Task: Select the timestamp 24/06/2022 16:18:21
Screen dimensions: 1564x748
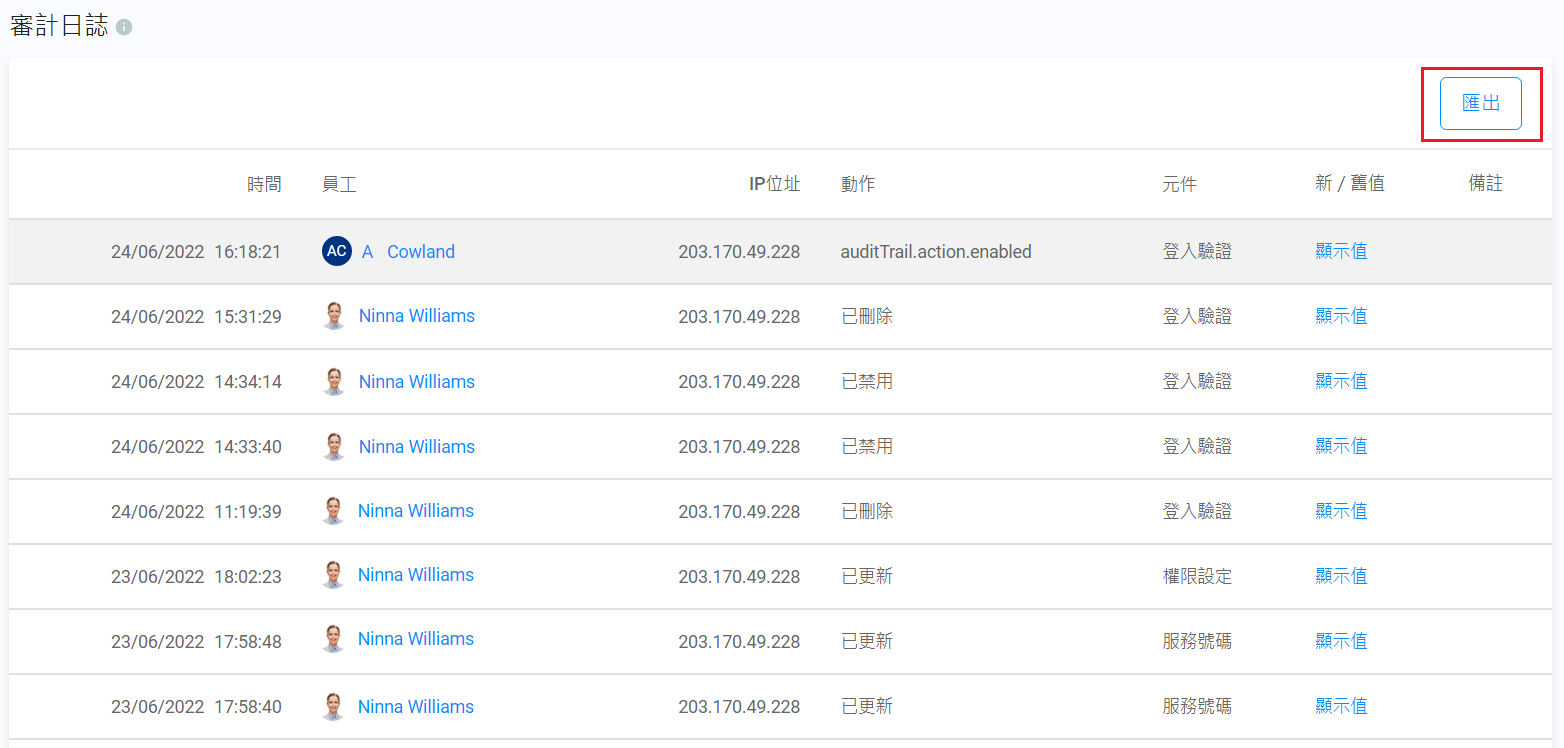Action: (196, 252)
